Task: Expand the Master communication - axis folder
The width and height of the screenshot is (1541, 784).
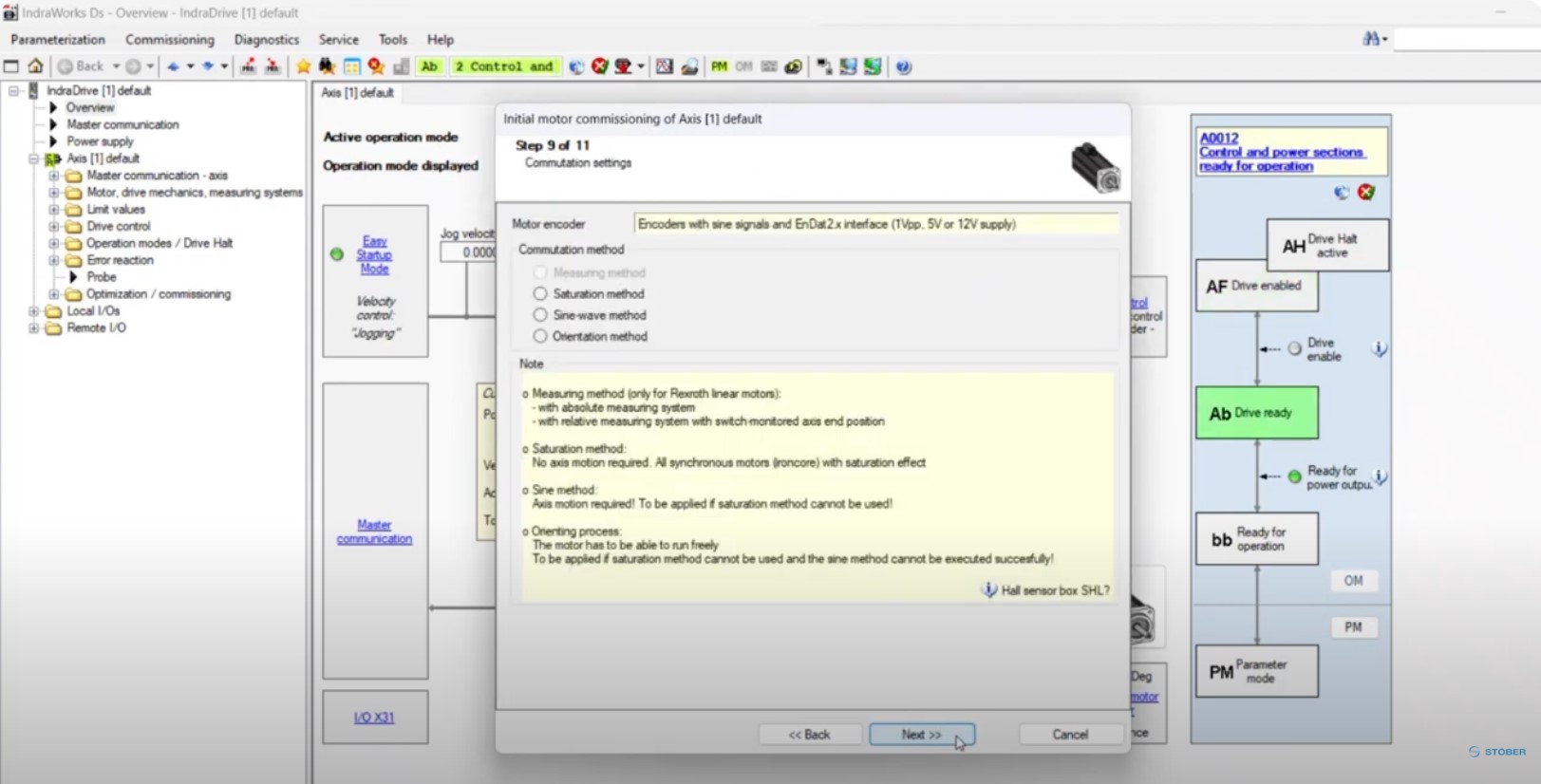Action: click(x=54, y=176)
